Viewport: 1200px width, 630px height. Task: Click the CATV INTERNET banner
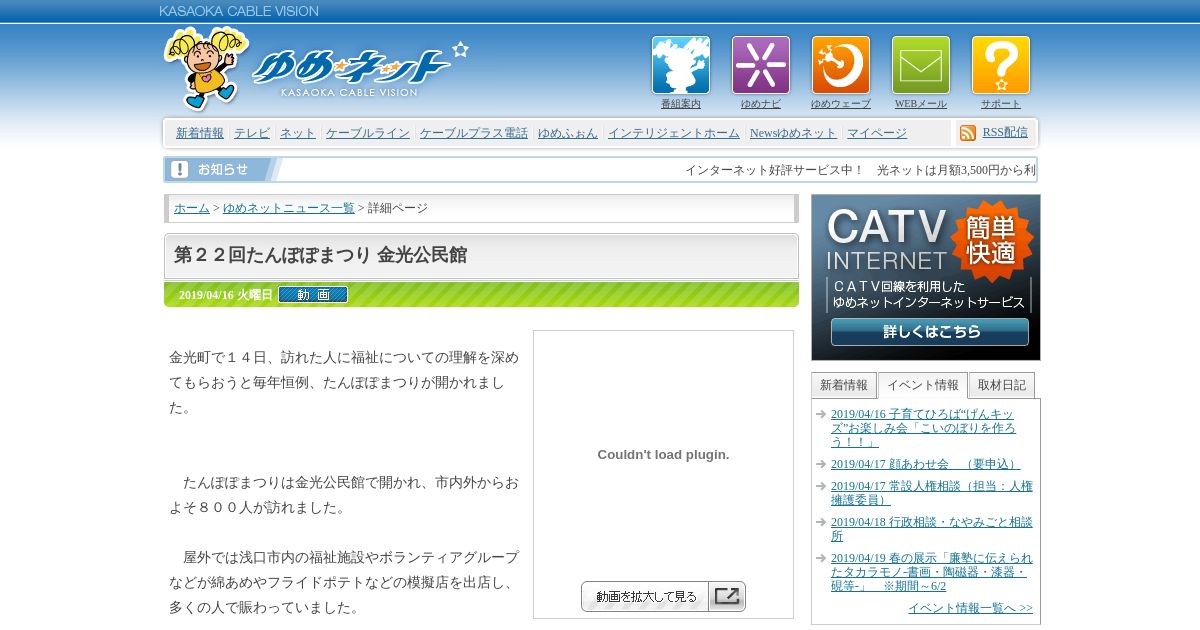926,277
